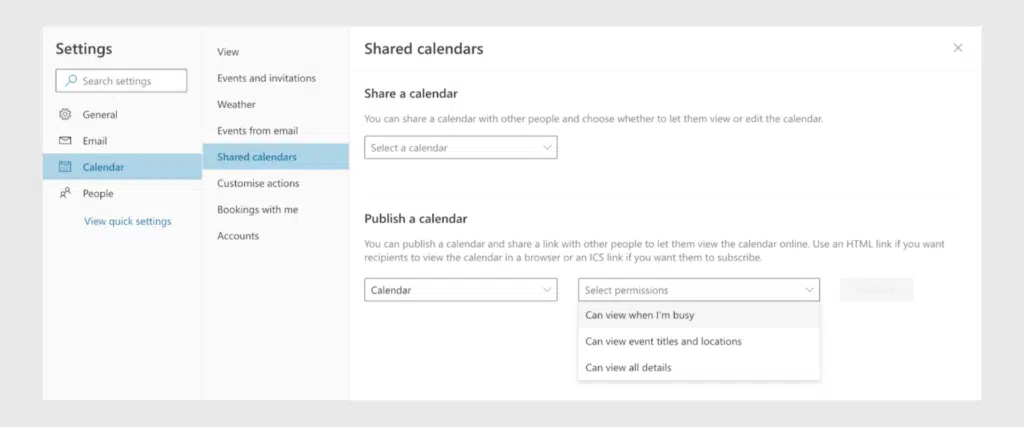Screen dimensions: 1024x427
Task: Select Can view all details option
Action: 628,367
